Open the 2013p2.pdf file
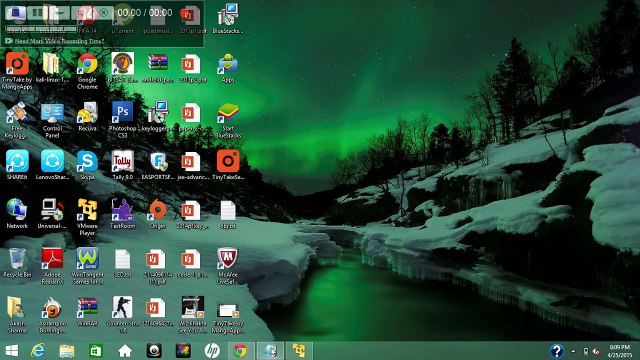This screenshot has width=640, height=360. point(192,67)
